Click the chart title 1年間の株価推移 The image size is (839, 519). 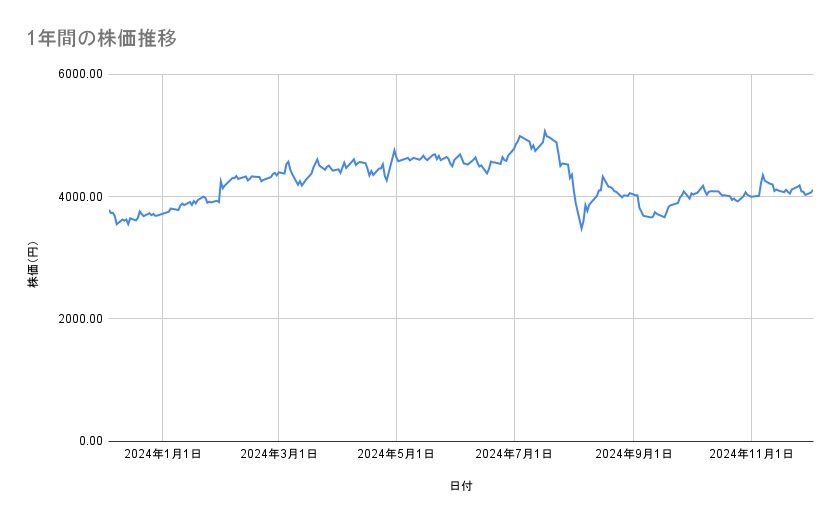(x=103, y=39)
